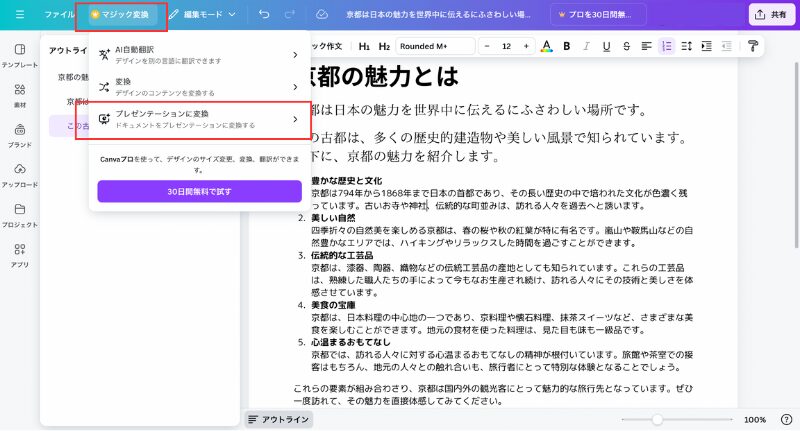Click the 心温まるおもてなし list heading
Image resolution: width=800 pixels, height=431 pixels.
[x=351, y=342]
